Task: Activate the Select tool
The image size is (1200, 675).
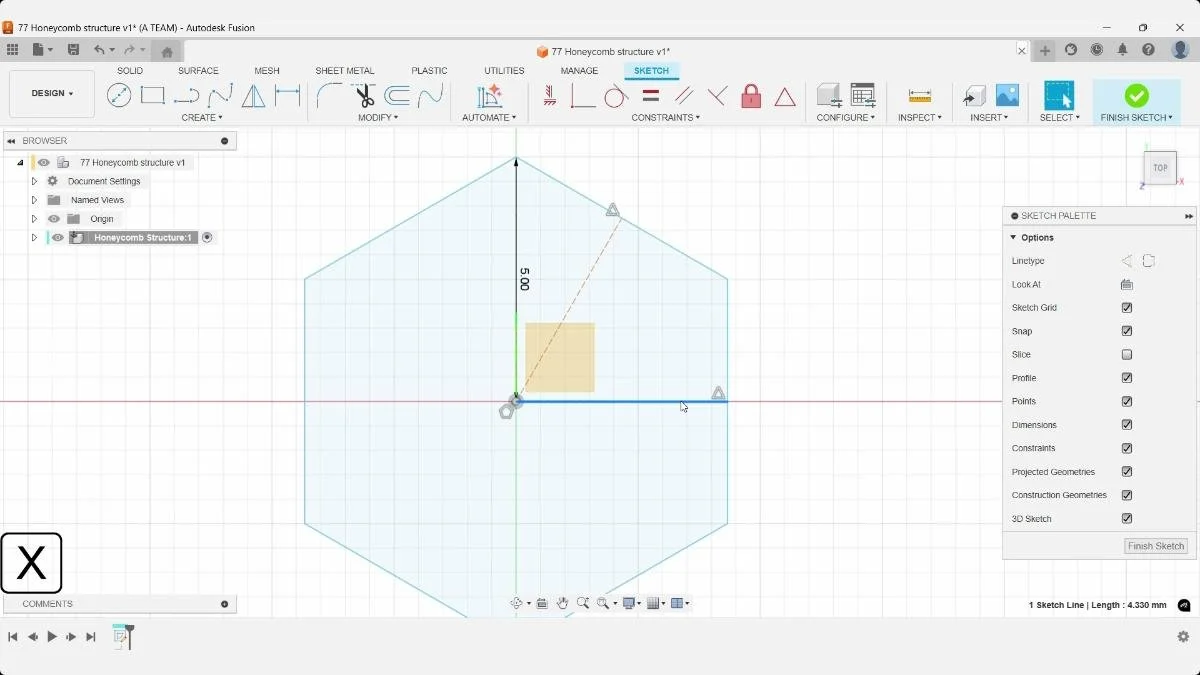Action: click(1059, 96)
